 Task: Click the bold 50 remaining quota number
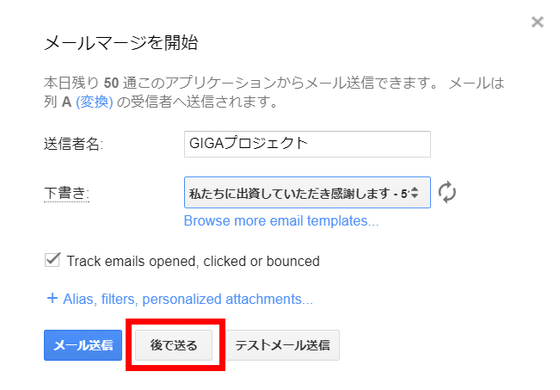click(111, 84)
